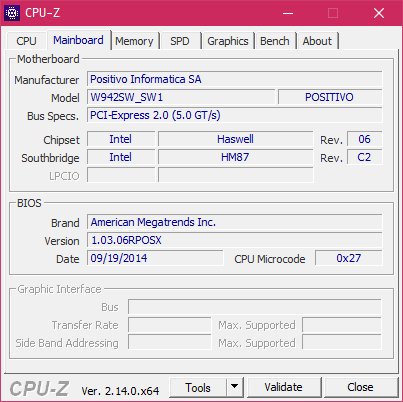Select the Mainboard tab
This screenshot has height=402, width=403.
78,40
